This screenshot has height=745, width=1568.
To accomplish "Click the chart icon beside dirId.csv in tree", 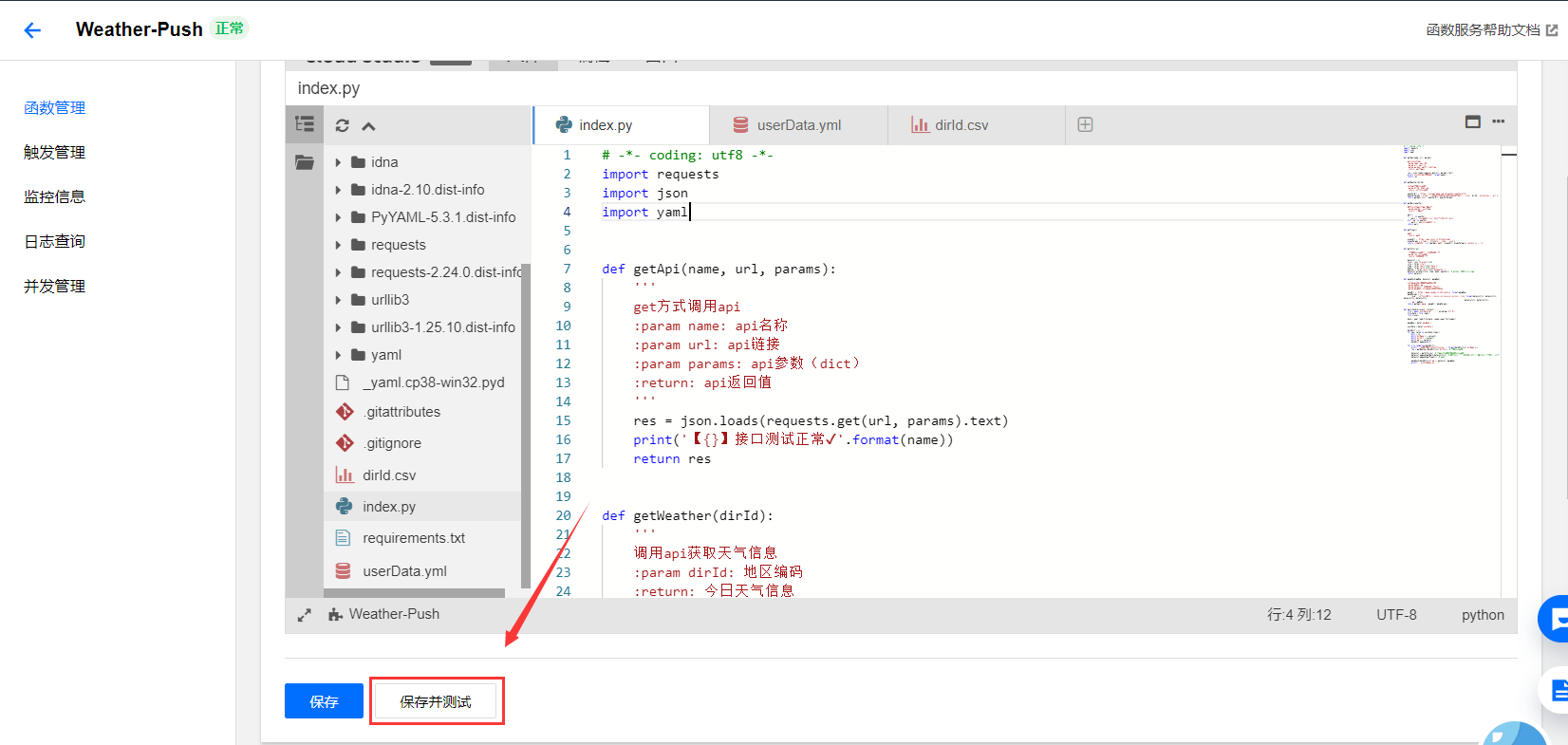I will pyautogui.click(x=345, y=475).
